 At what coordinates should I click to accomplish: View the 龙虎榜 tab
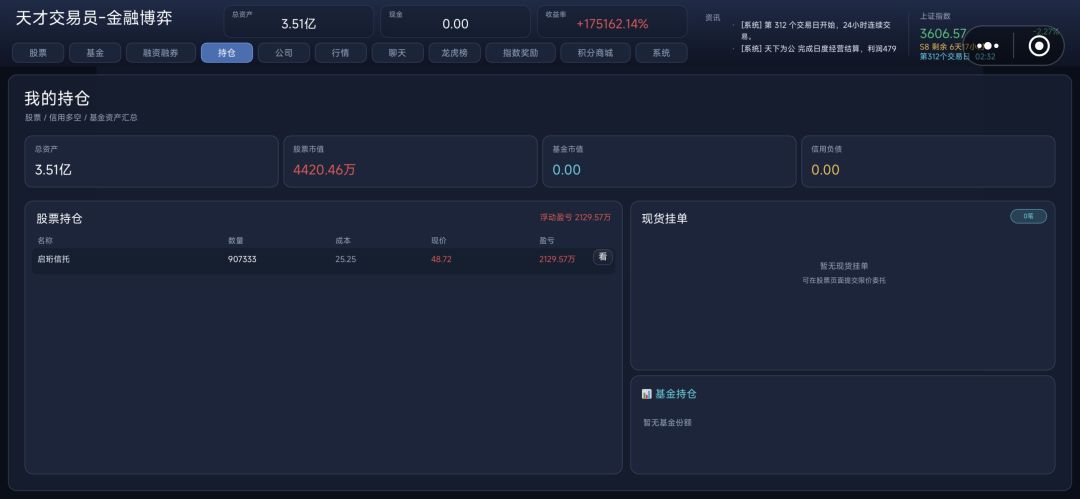click(455, 53)
